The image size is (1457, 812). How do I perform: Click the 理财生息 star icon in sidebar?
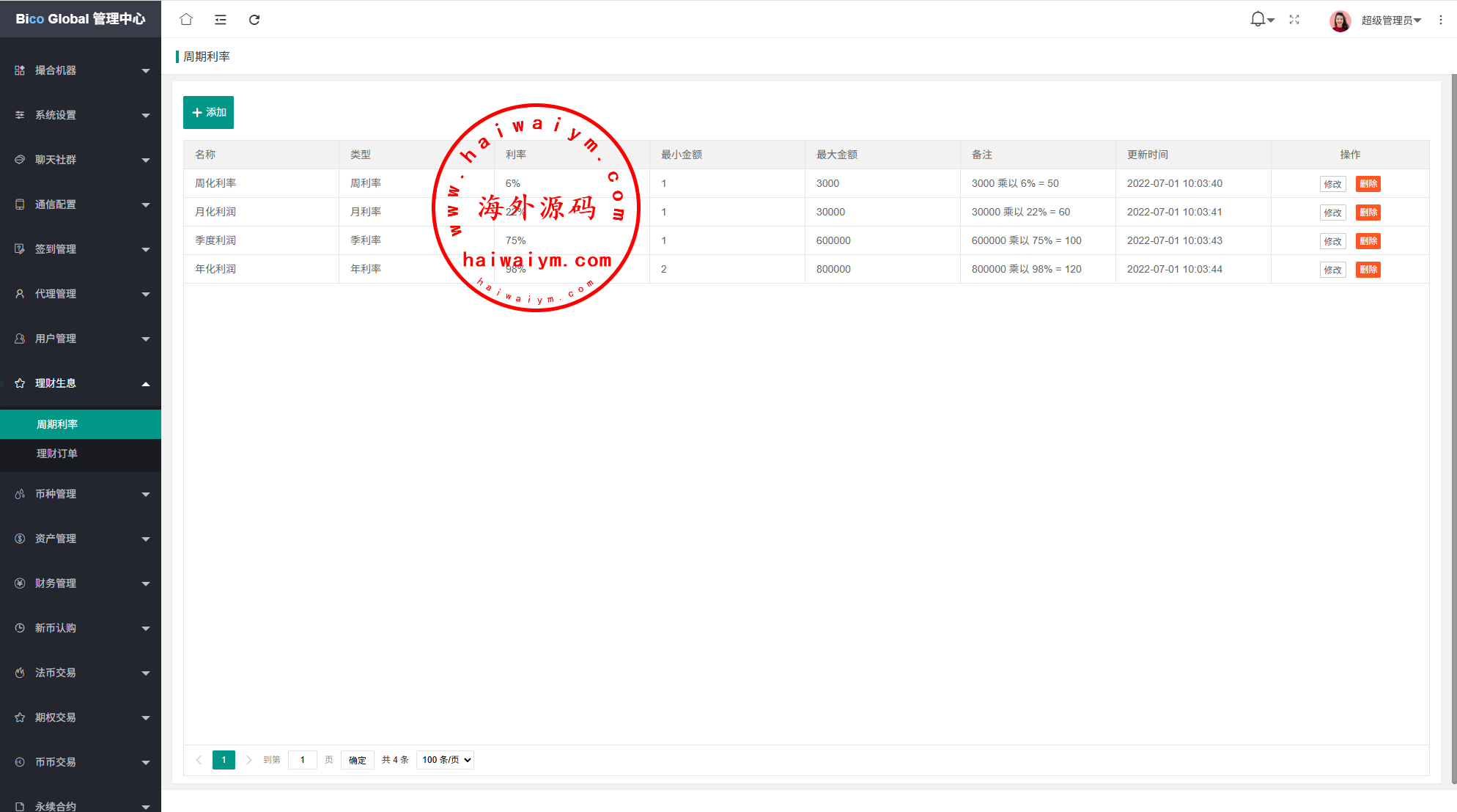[20, 383]
